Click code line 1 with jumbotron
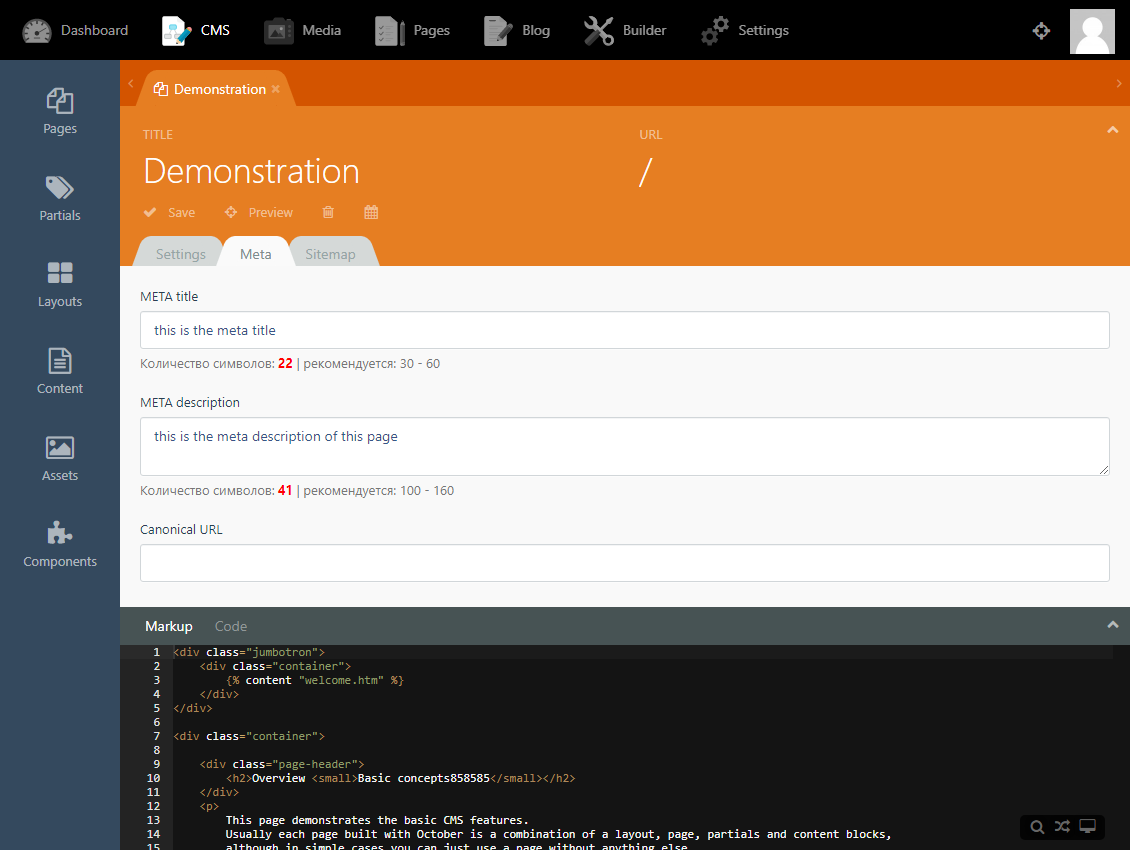1130x850 pixels. tap(249, 652)
